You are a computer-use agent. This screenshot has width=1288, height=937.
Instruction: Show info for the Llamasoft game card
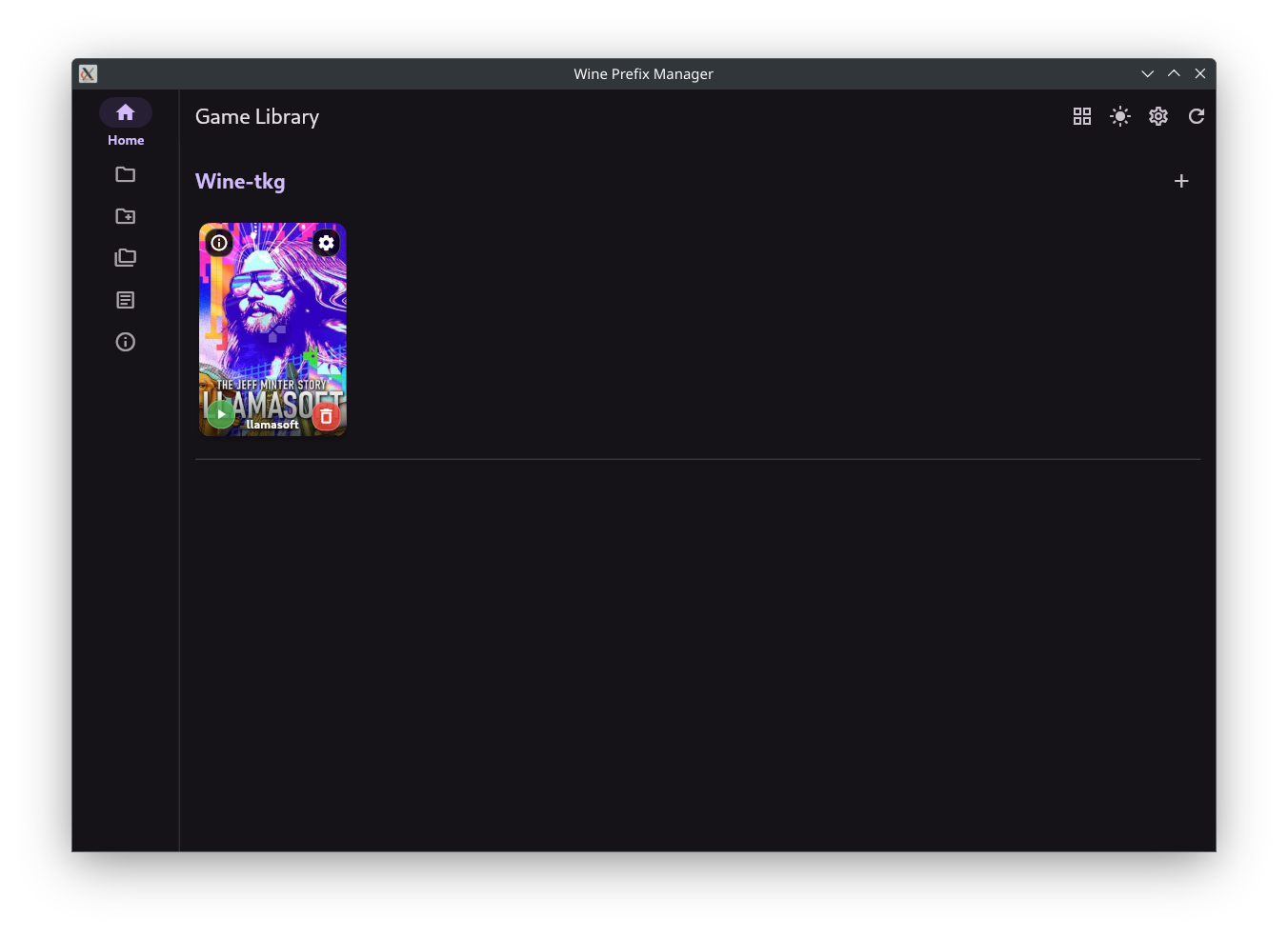click(x=219, y=243)
